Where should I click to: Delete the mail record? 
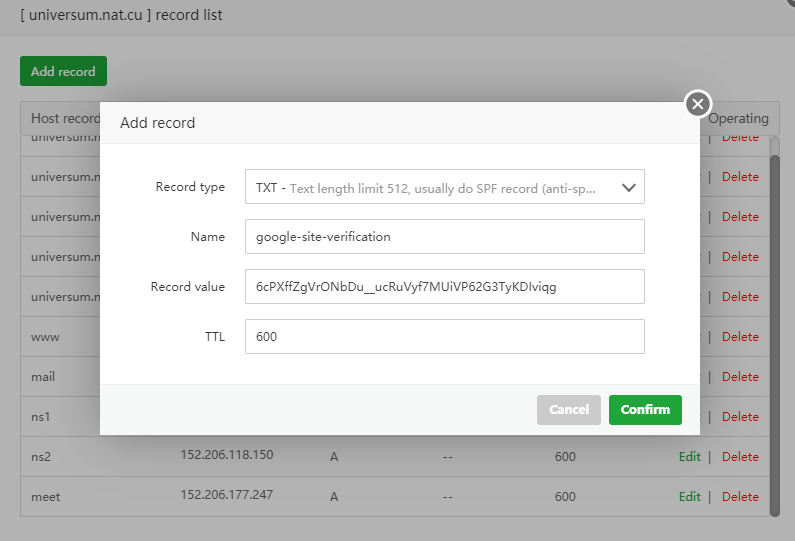740,376
